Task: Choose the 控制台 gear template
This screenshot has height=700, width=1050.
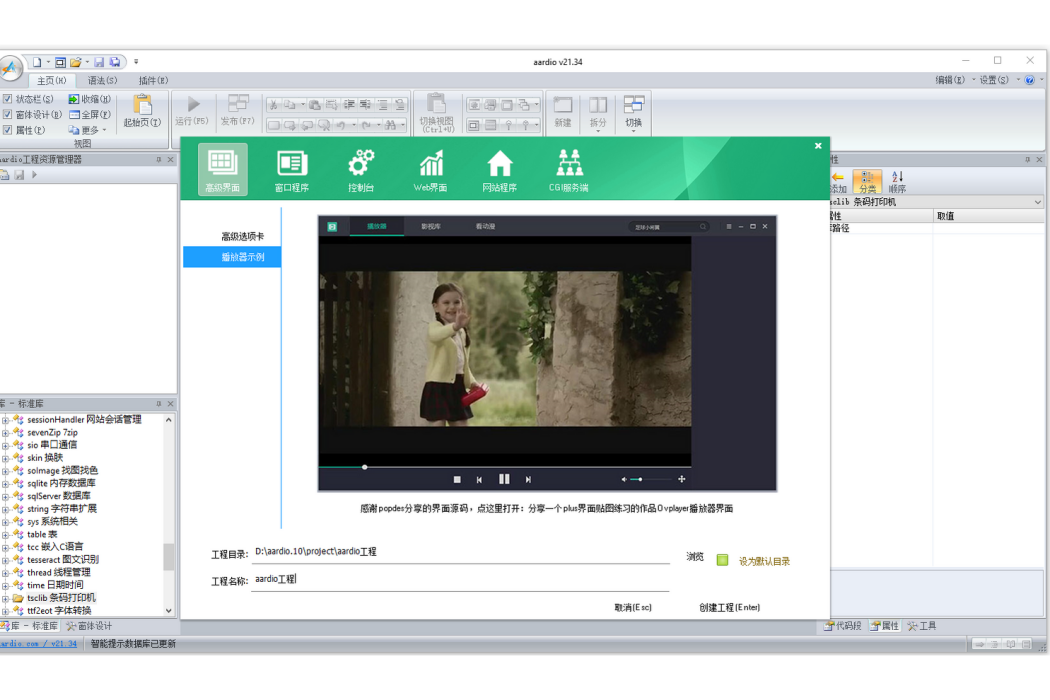Action: [361, 169]
